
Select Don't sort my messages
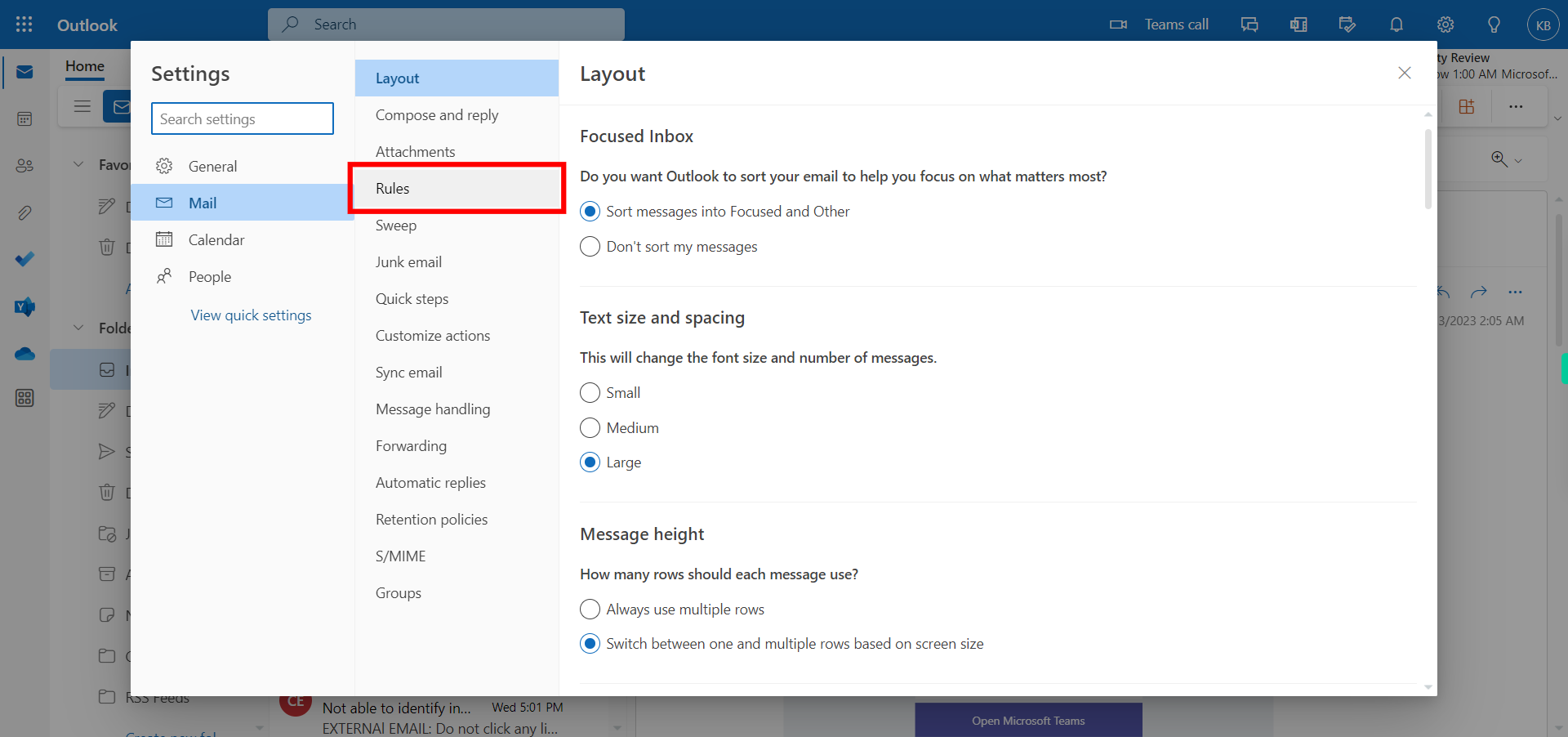(590, 247)
